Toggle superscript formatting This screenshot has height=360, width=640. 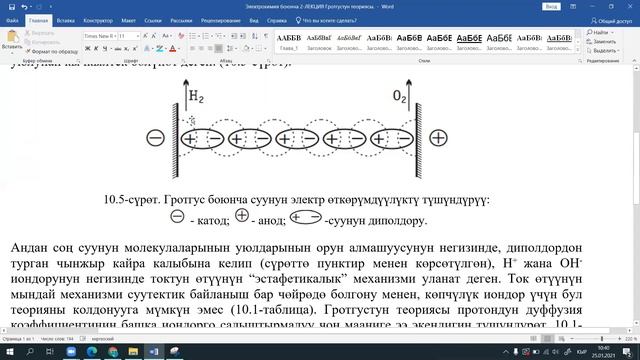[x=135, y=49]
